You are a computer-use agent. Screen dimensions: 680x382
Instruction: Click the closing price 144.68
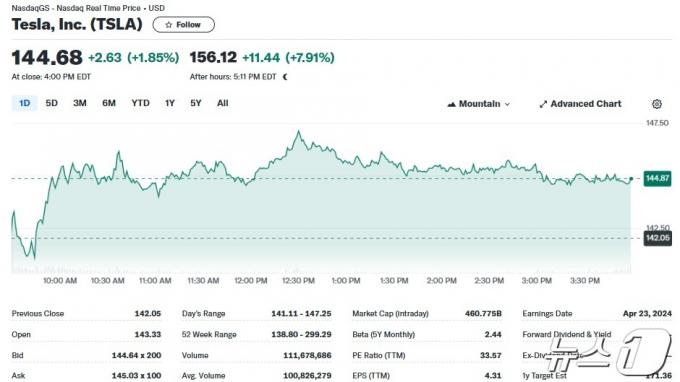tap(47, 58)
